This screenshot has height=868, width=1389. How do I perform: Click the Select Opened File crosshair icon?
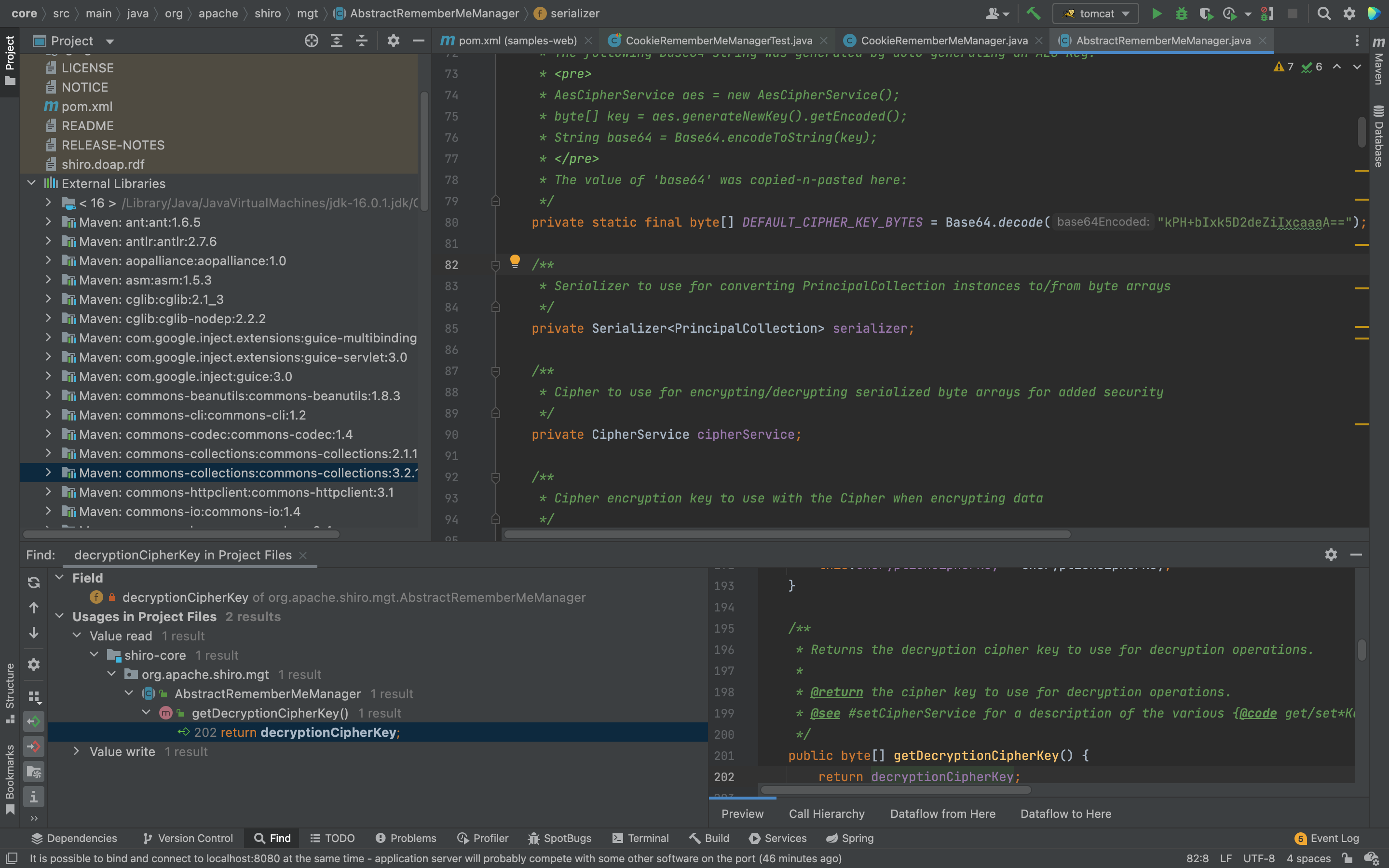click(x=311, y=41)
